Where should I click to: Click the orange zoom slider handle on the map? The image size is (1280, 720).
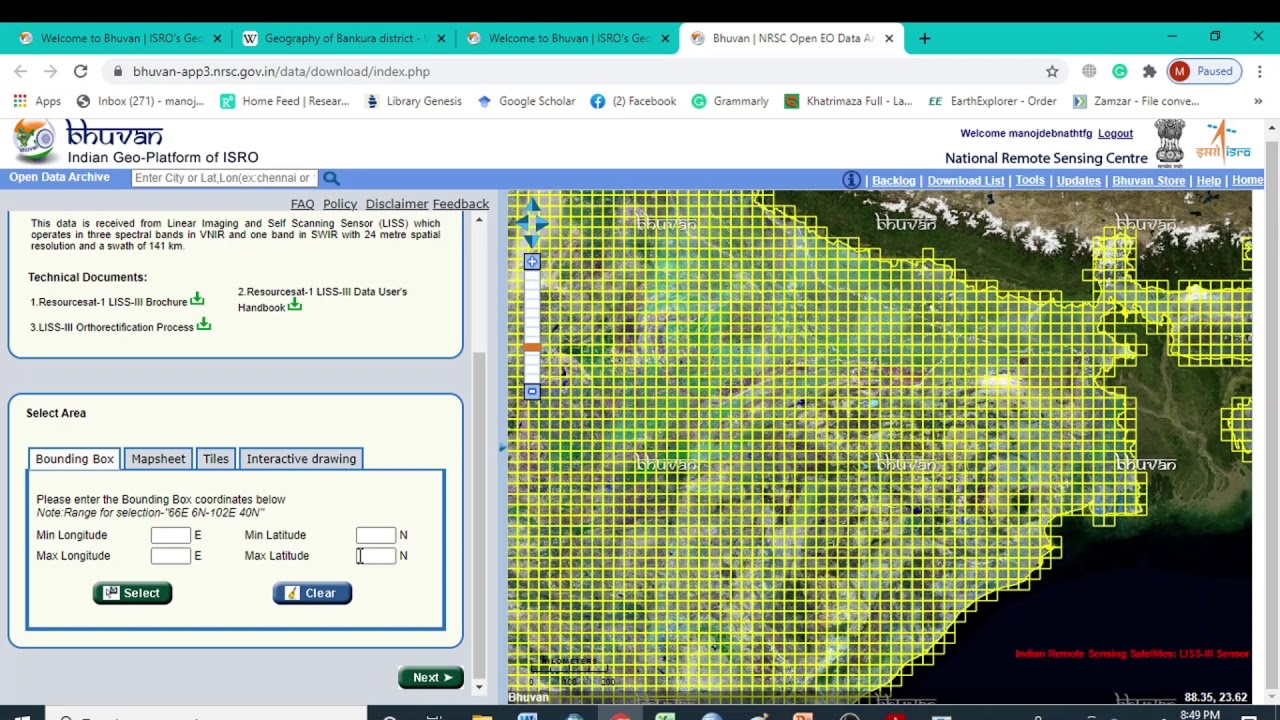pos(532,348)
